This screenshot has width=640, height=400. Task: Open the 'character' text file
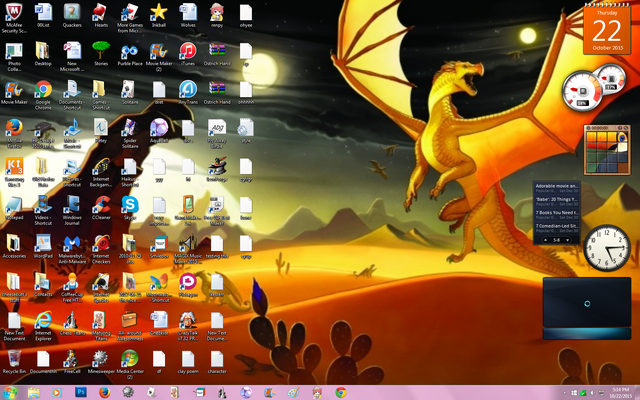[217, 359]
